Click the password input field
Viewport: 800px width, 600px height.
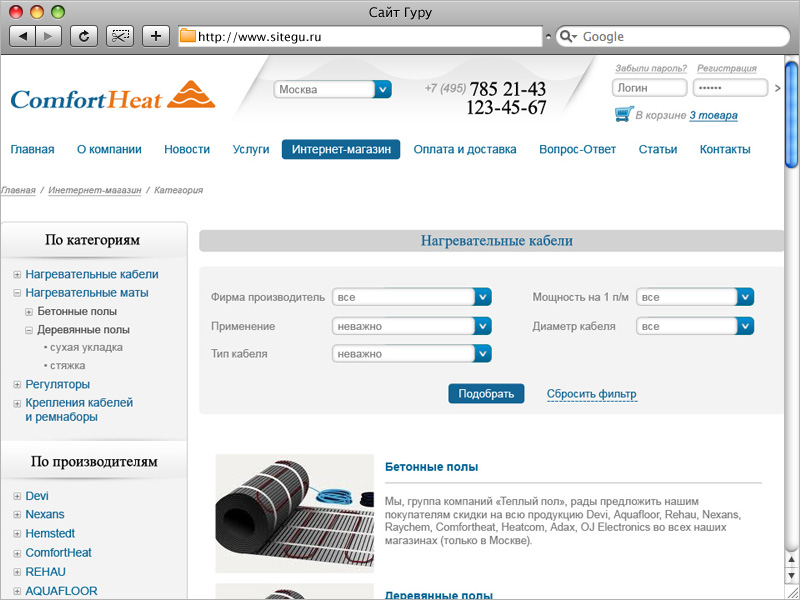tap(730, 88)
